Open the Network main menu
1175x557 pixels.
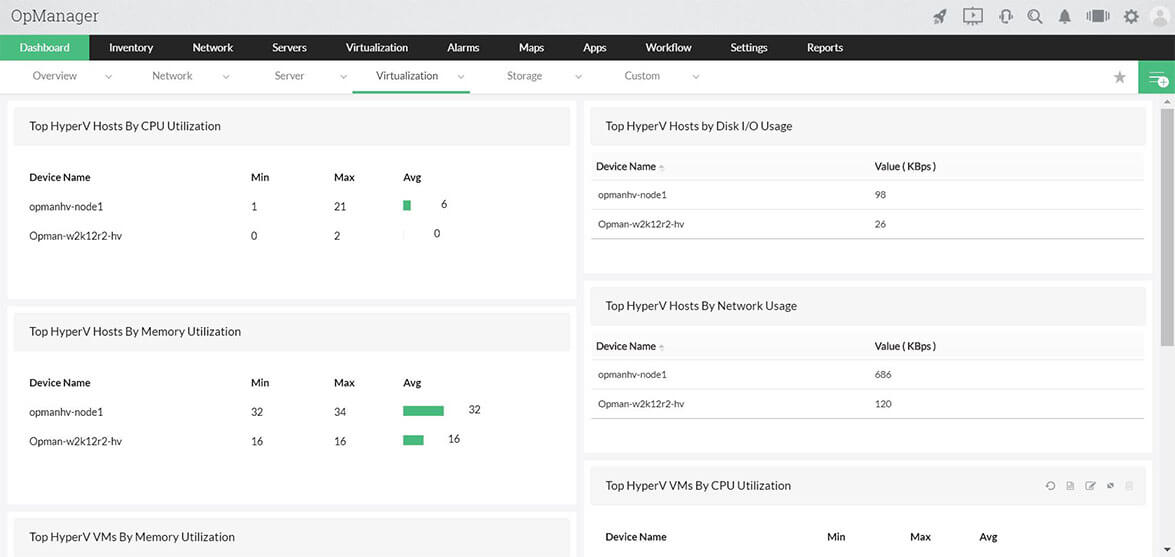coord(213,47)
